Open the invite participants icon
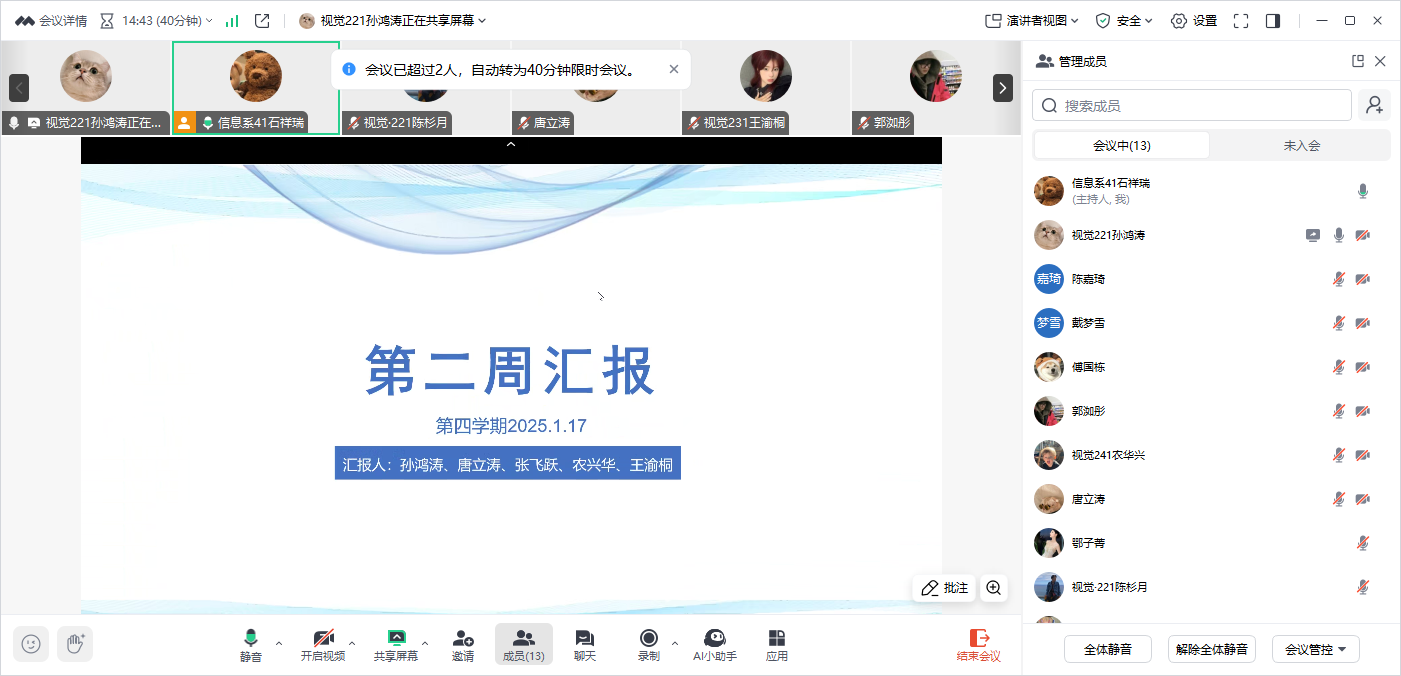Viewport: 1401px width, 676px height. pos(462,645)
